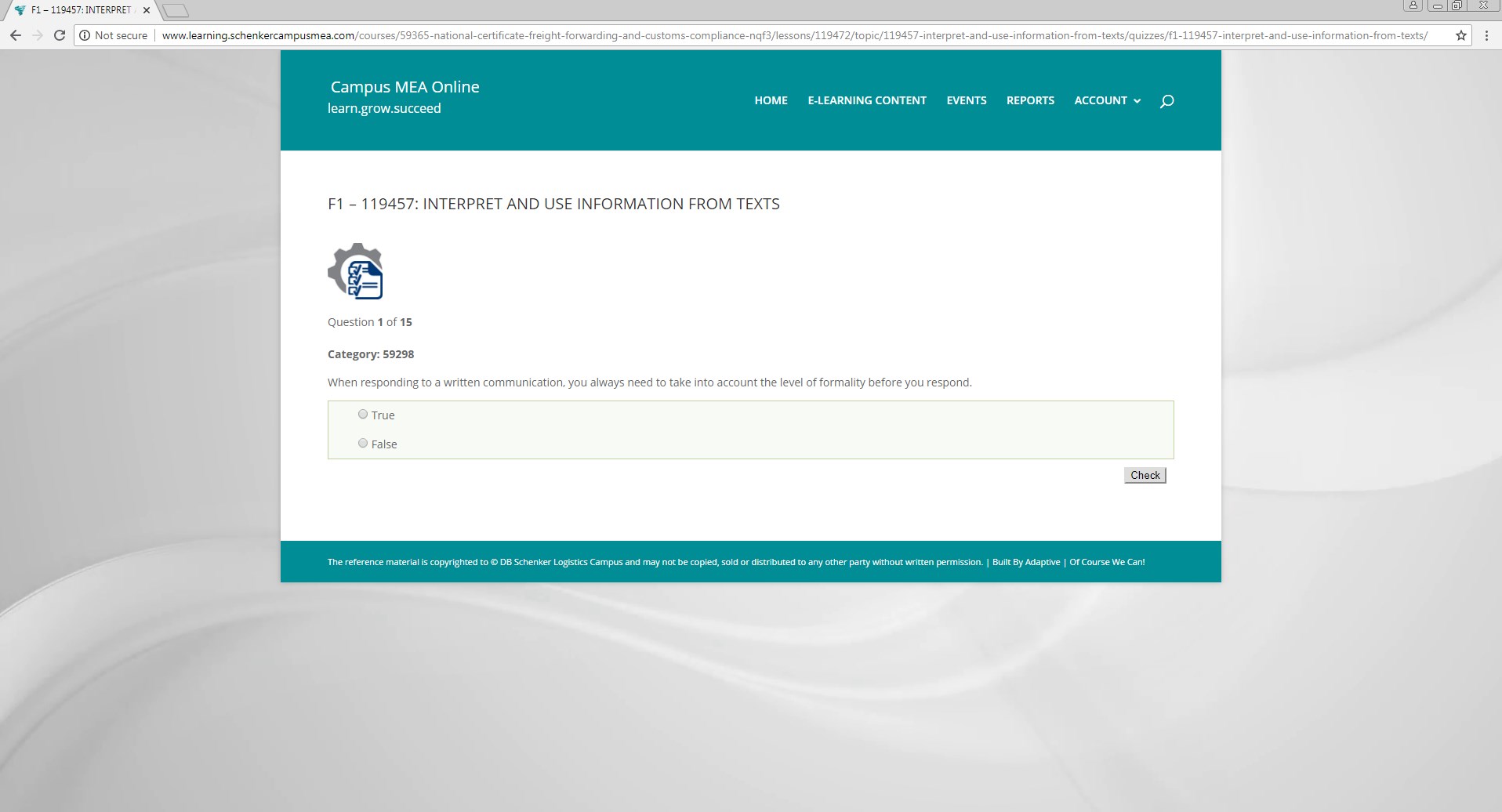Screen dimensions: 1502x812
Task: Open the REPORTS menu item
Action: [x=1030, y=100]
